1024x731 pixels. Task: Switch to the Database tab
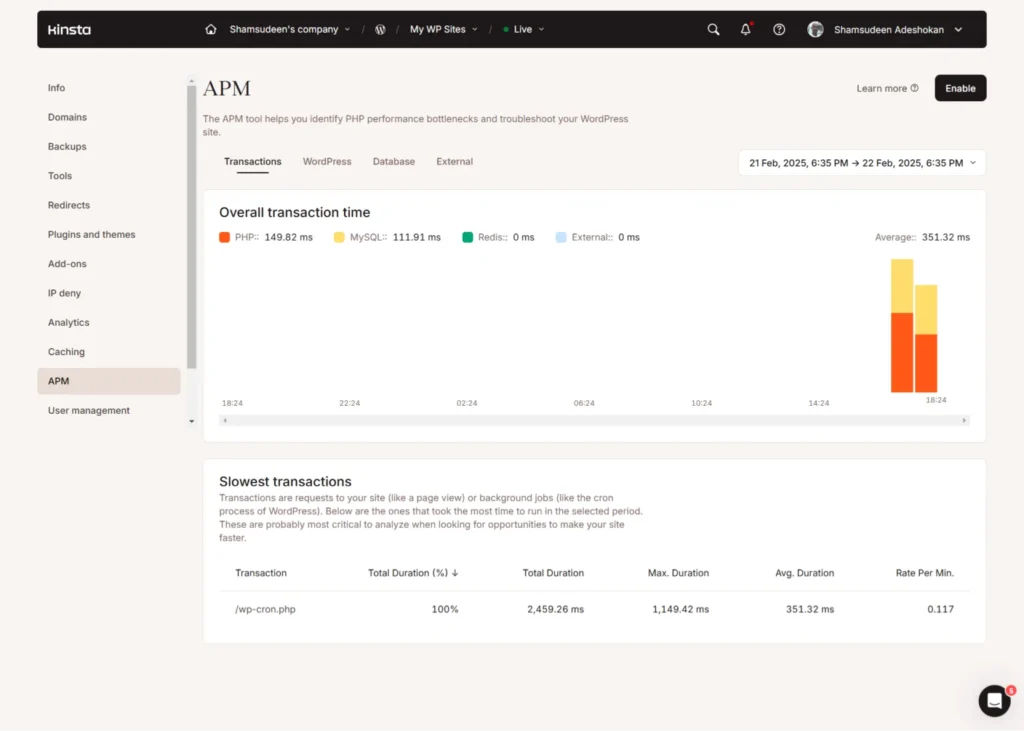point(393,161)
